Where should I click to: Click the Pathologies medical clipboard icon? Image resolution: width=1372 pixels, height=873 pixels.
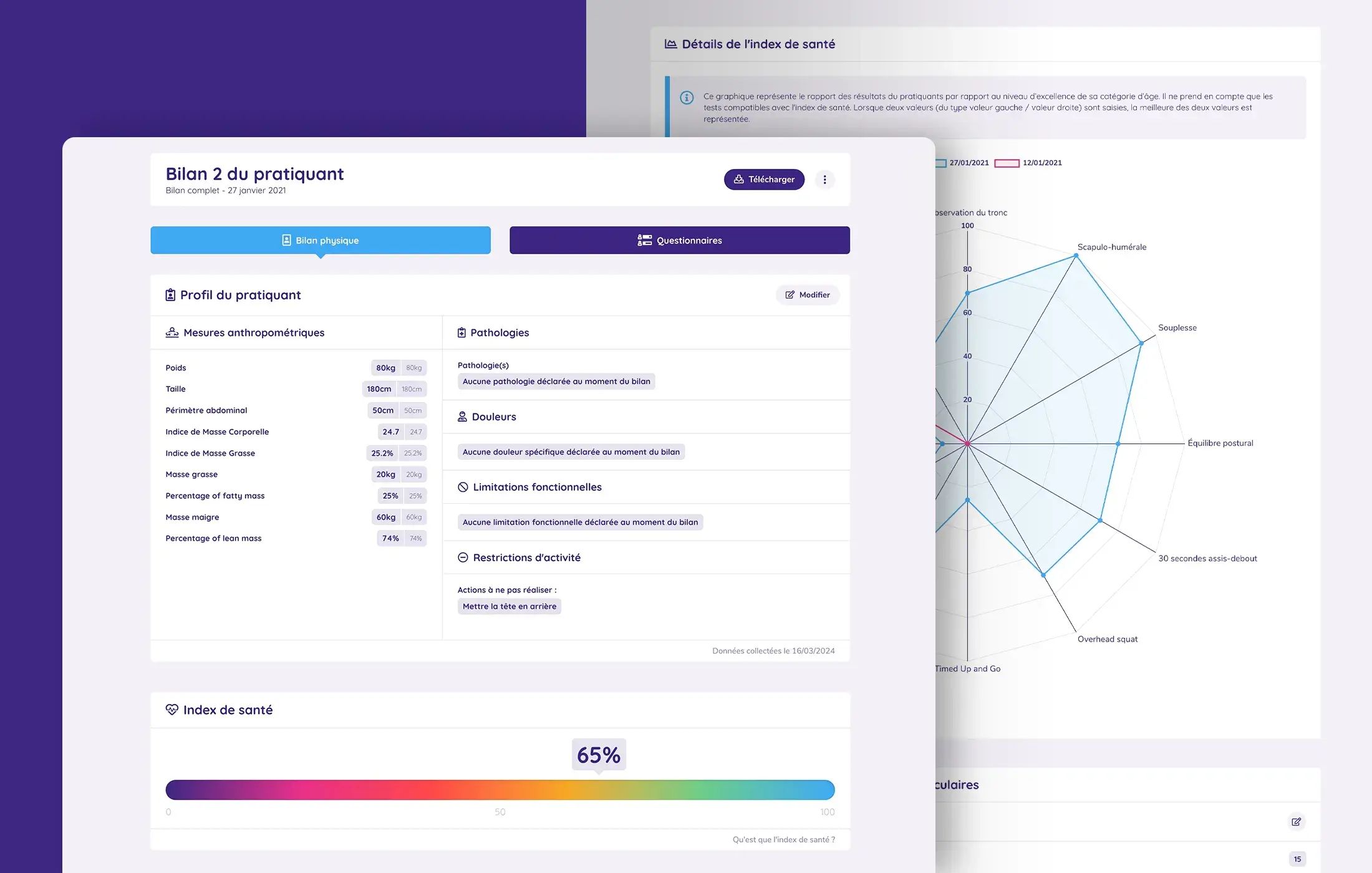tap(461, 333)
